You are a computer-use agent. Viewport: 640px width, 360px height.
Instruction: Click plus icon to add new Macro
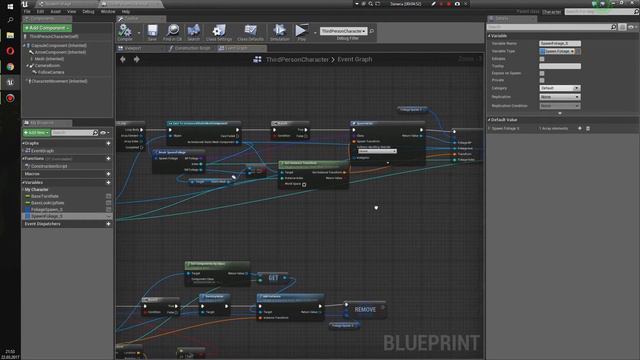(x=108, y=174)
